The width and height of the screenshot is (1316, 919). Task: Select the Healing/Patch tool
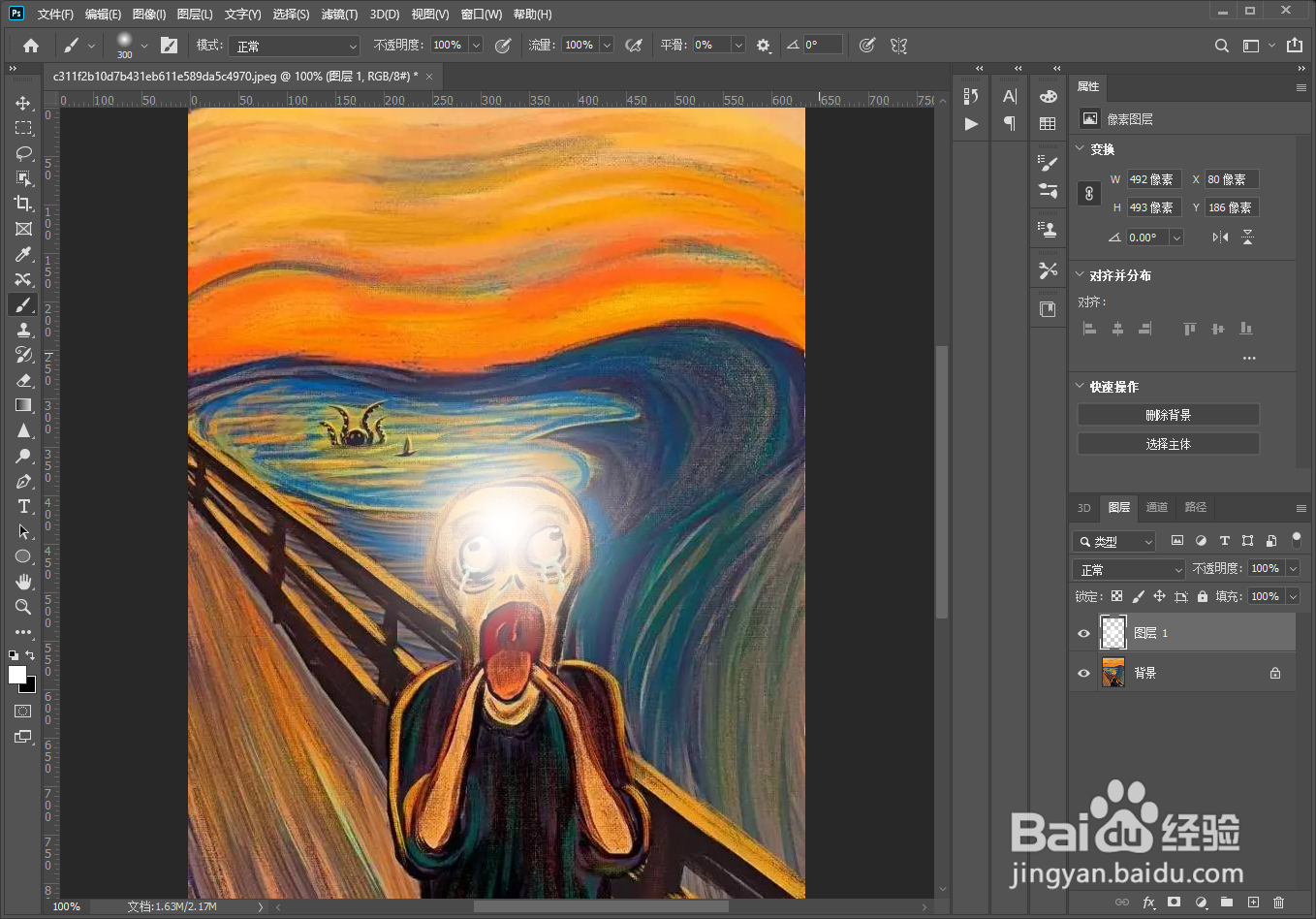[x=23, y=279]
